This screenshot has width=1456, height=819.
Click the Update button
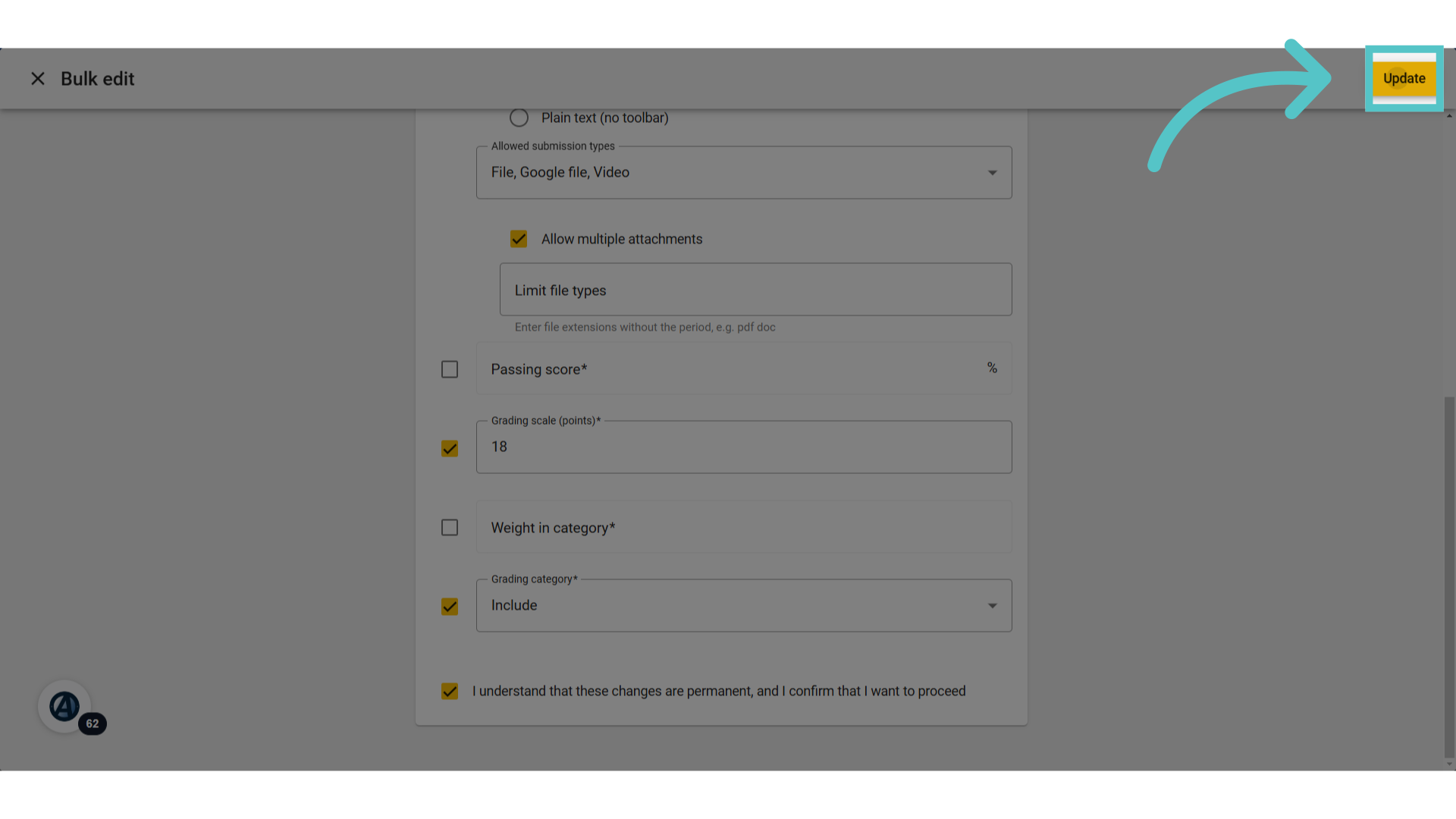click(x=1404, y=78)
